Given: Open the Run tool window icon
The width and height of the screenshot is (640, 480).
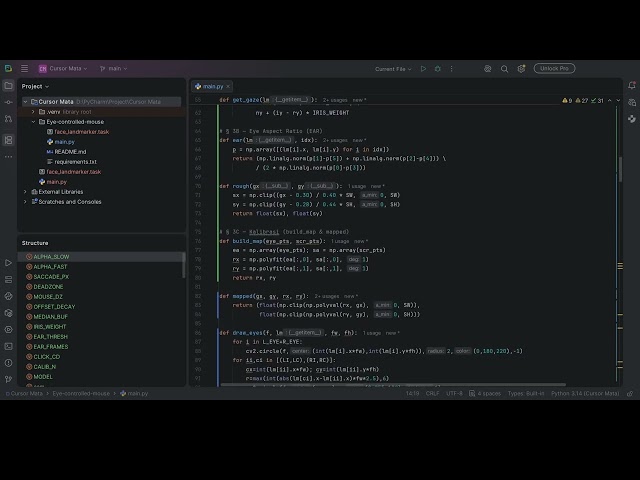Looking at the screenshot, I should [8, 263].
